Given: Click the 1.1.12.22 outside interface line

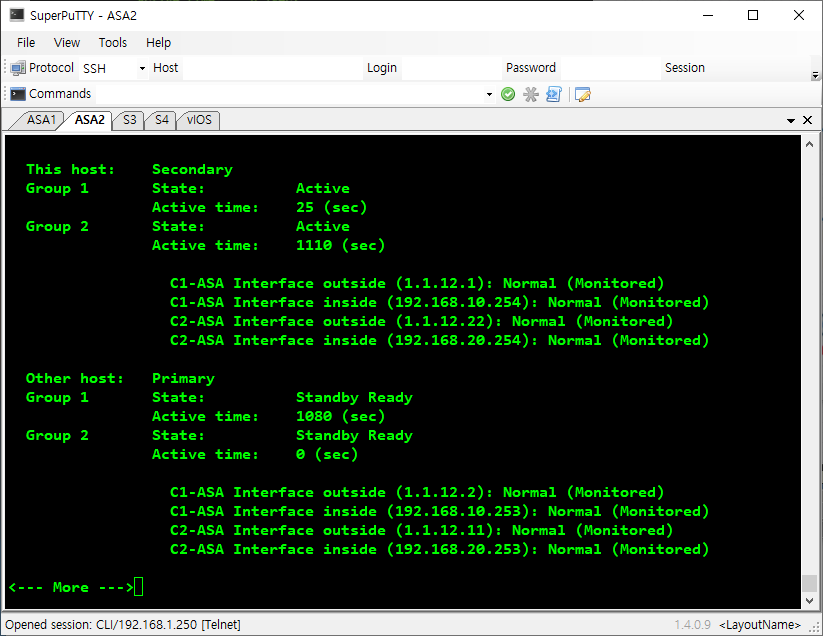Looking at the screenshot, I should pyautogui.click(x=421, y=321).
